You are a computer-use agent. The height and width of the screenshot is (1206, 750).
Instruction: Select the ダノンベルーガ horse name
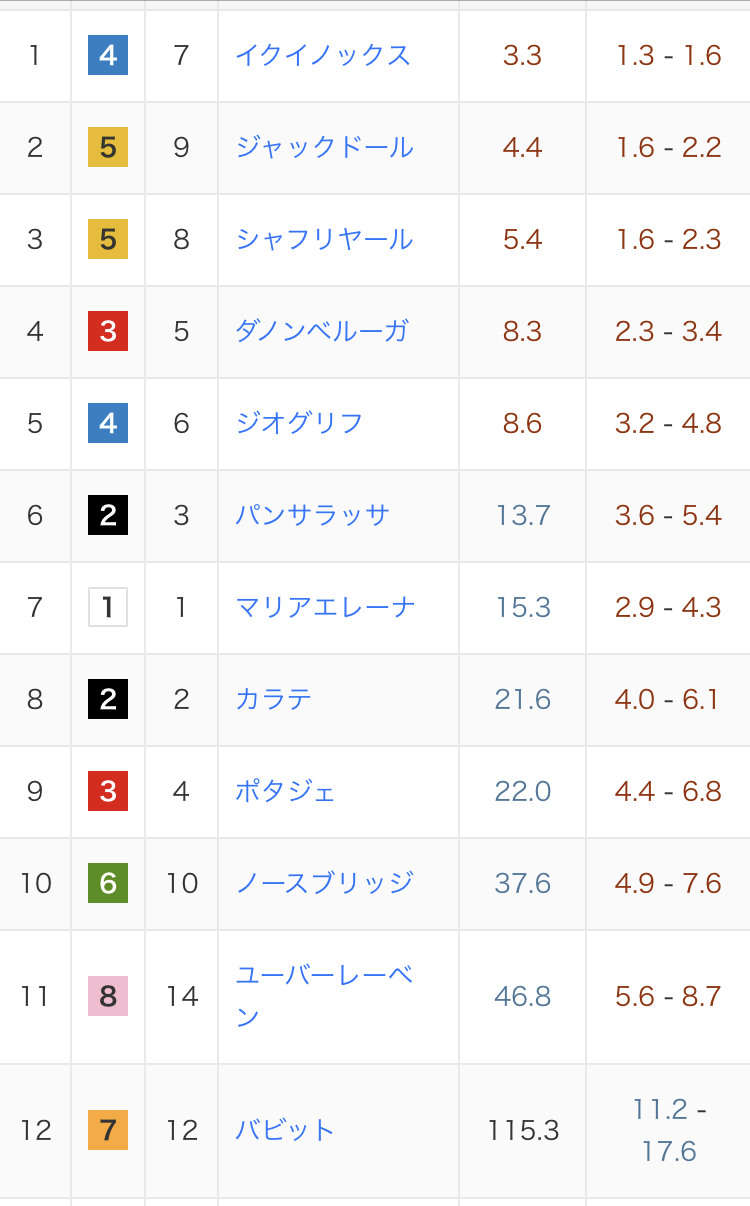point(322,331)
